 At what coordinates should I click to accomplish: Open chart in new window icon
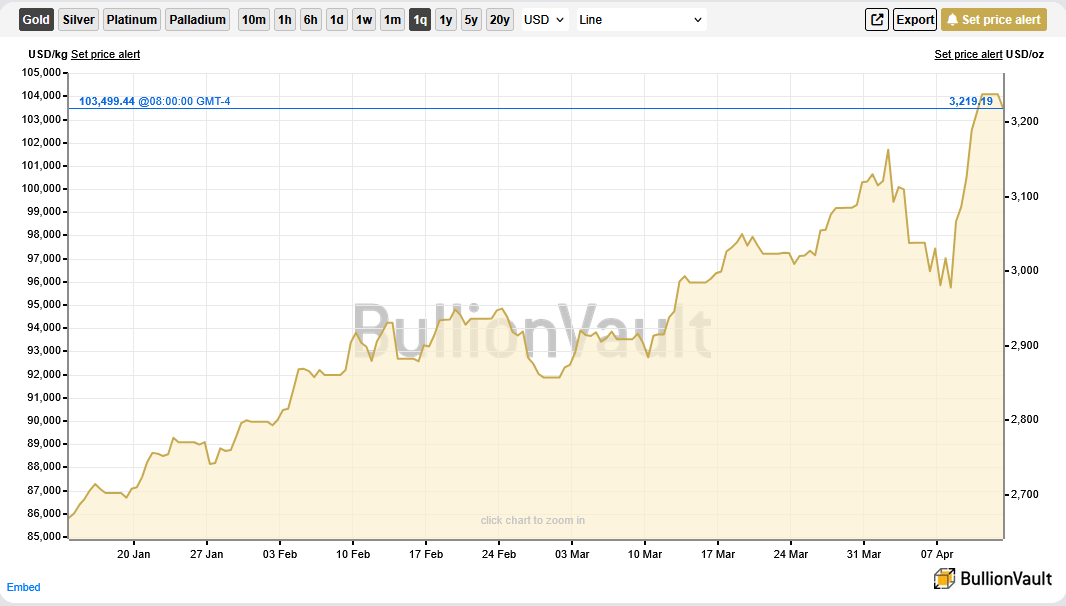pos(876,20)
